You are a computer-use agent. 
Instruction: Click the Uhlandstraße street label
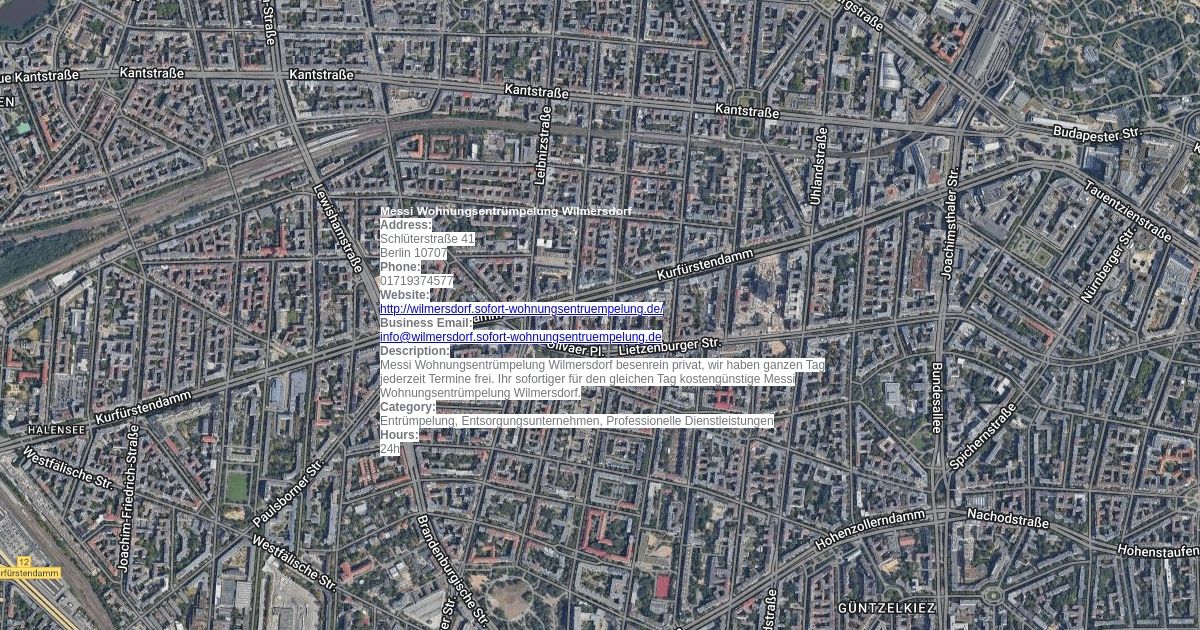click(x=817, y=166)
